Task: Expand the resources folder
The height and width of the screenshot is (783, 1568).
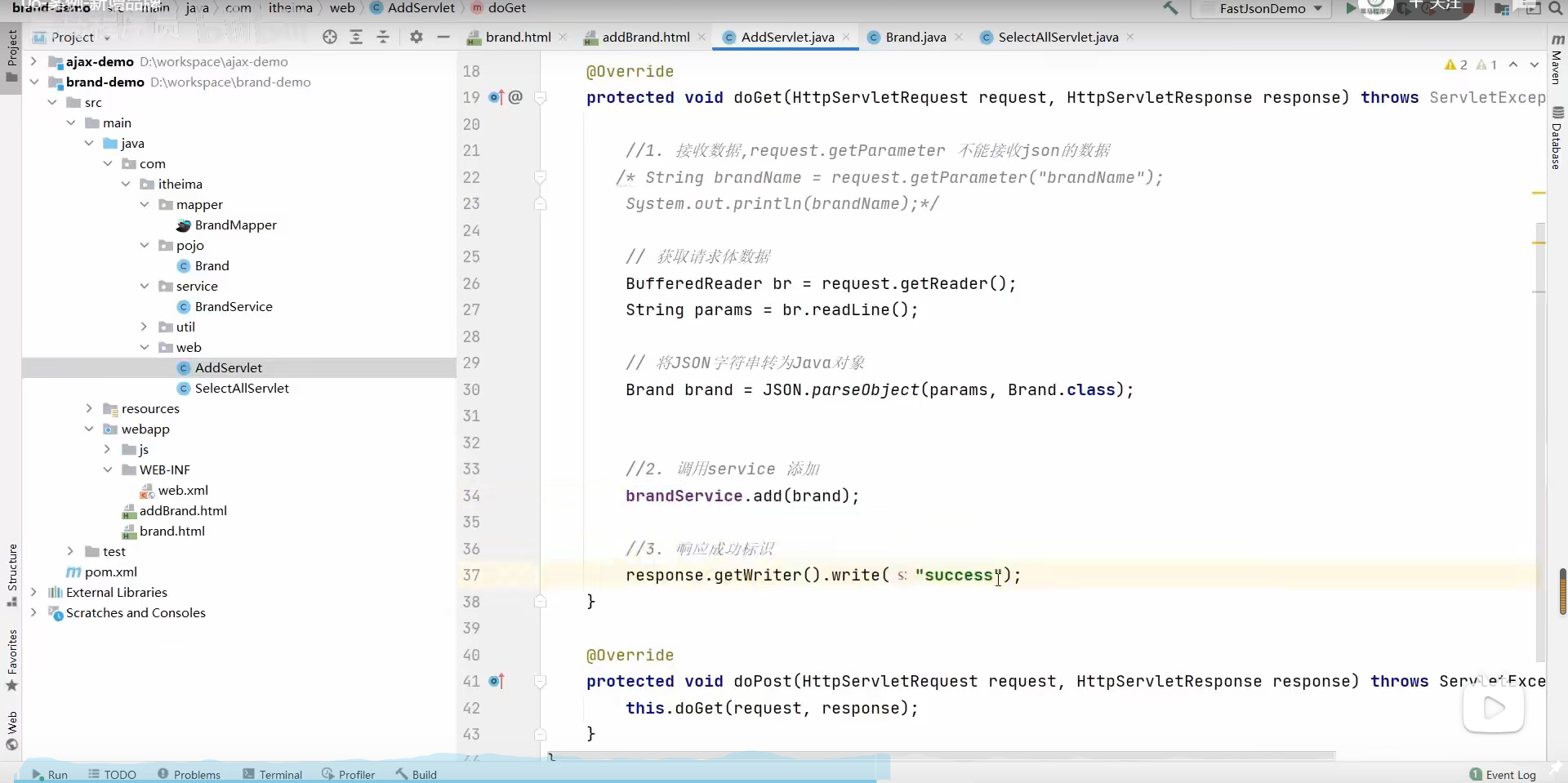Action: [89, 408]
